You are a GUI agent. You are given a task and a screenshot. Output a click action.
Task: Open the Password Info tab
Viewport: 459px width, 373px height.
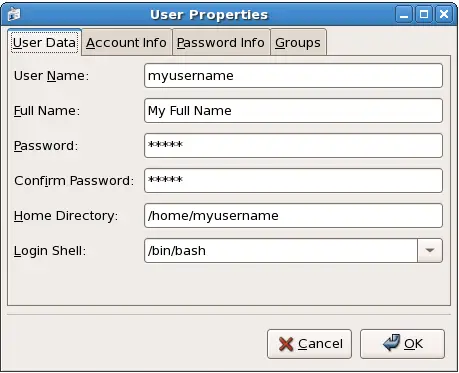pyautogui.click(x=221, y=42)
